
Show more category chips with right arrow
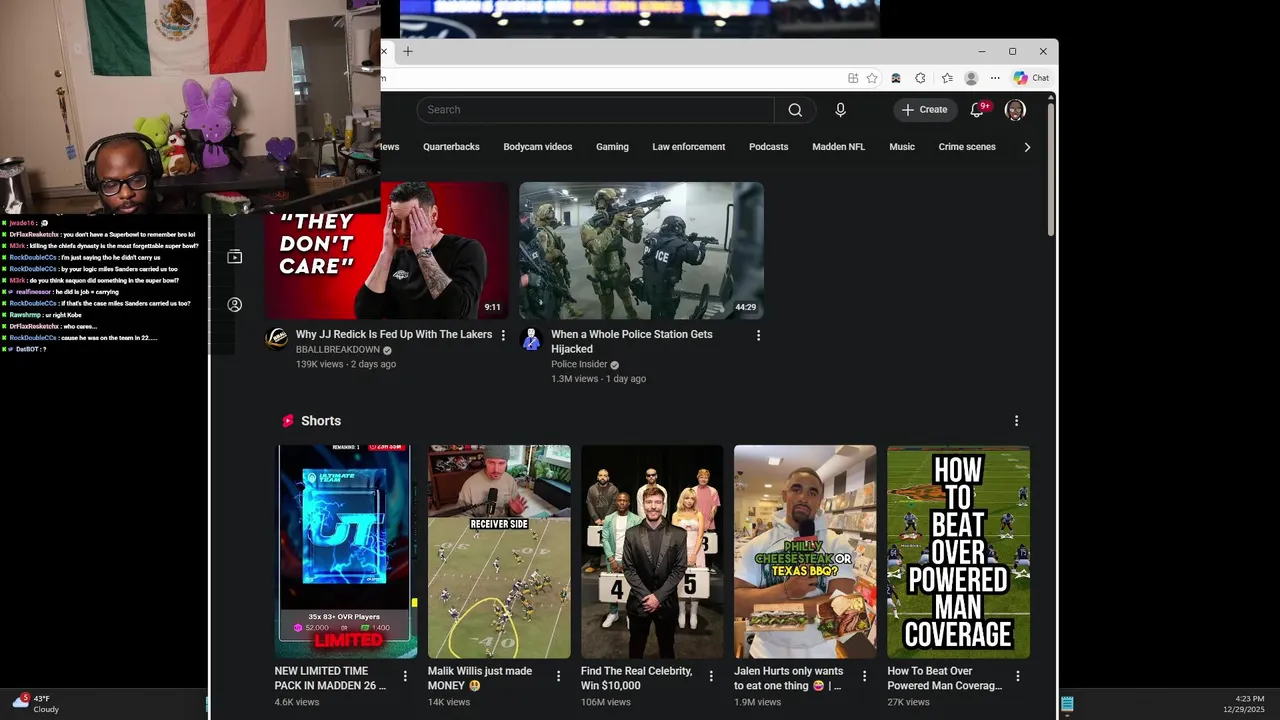coord(1027,147)
